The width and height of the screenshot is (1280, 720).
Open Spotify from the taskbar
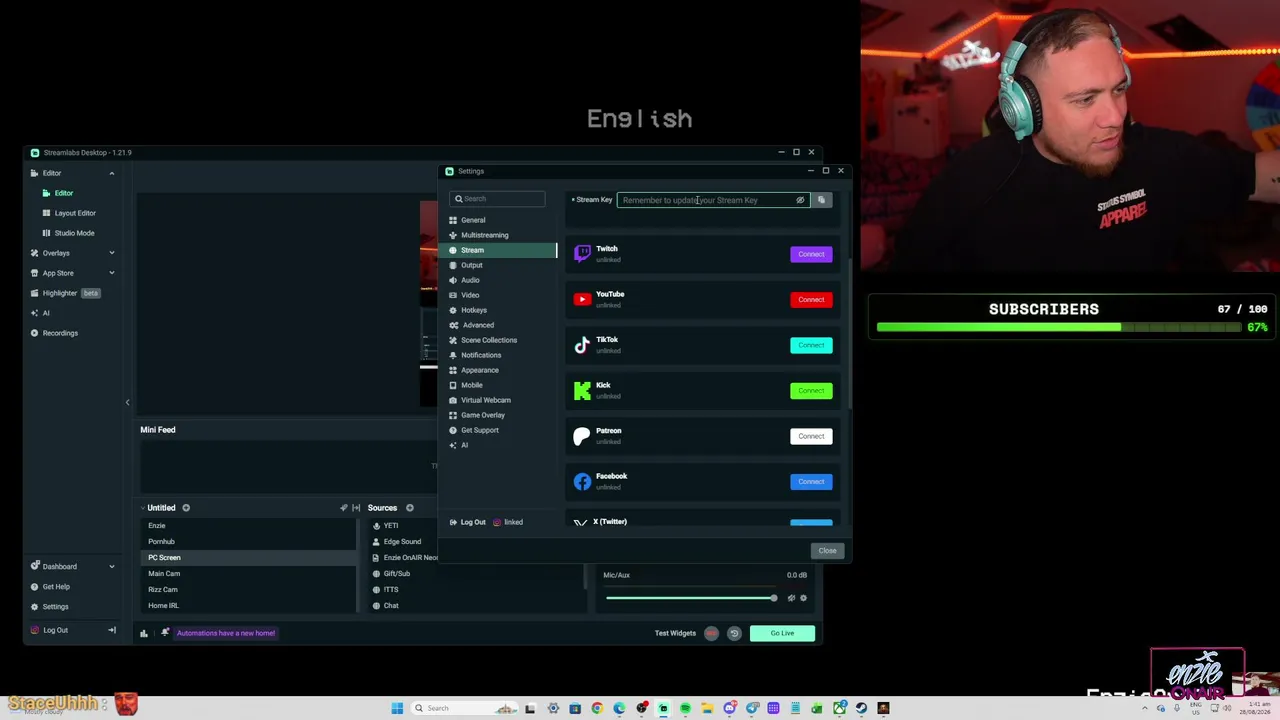[685, 708]
